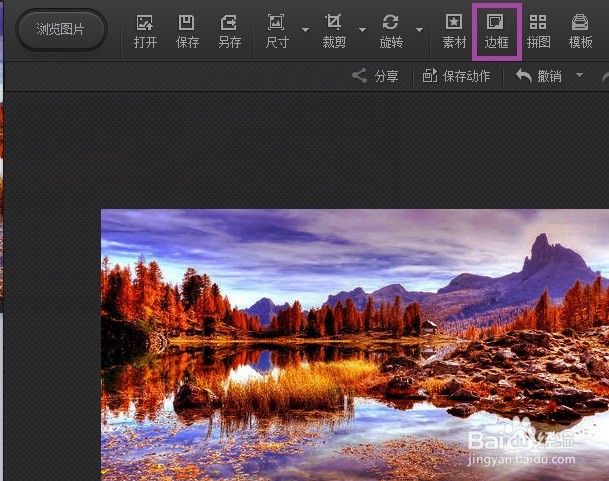Click the 浏览图片 browse pictures button
This screenshot has height=481, width=609.
pyautogui.click(x=61, y=30)
